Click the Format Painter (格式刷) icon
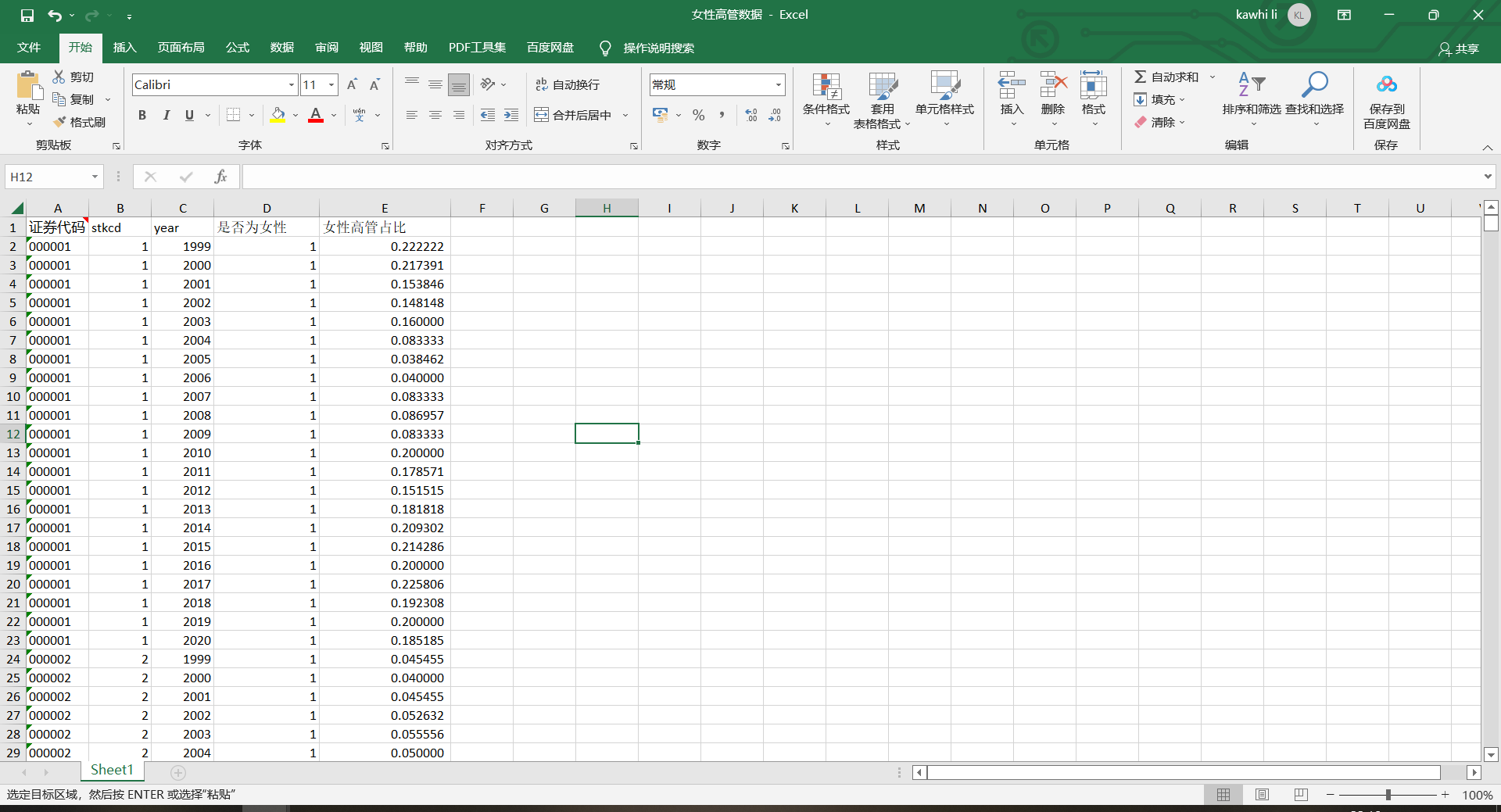Image resolution: width=1501 pixels, height=812 pixels. point(60,122)
